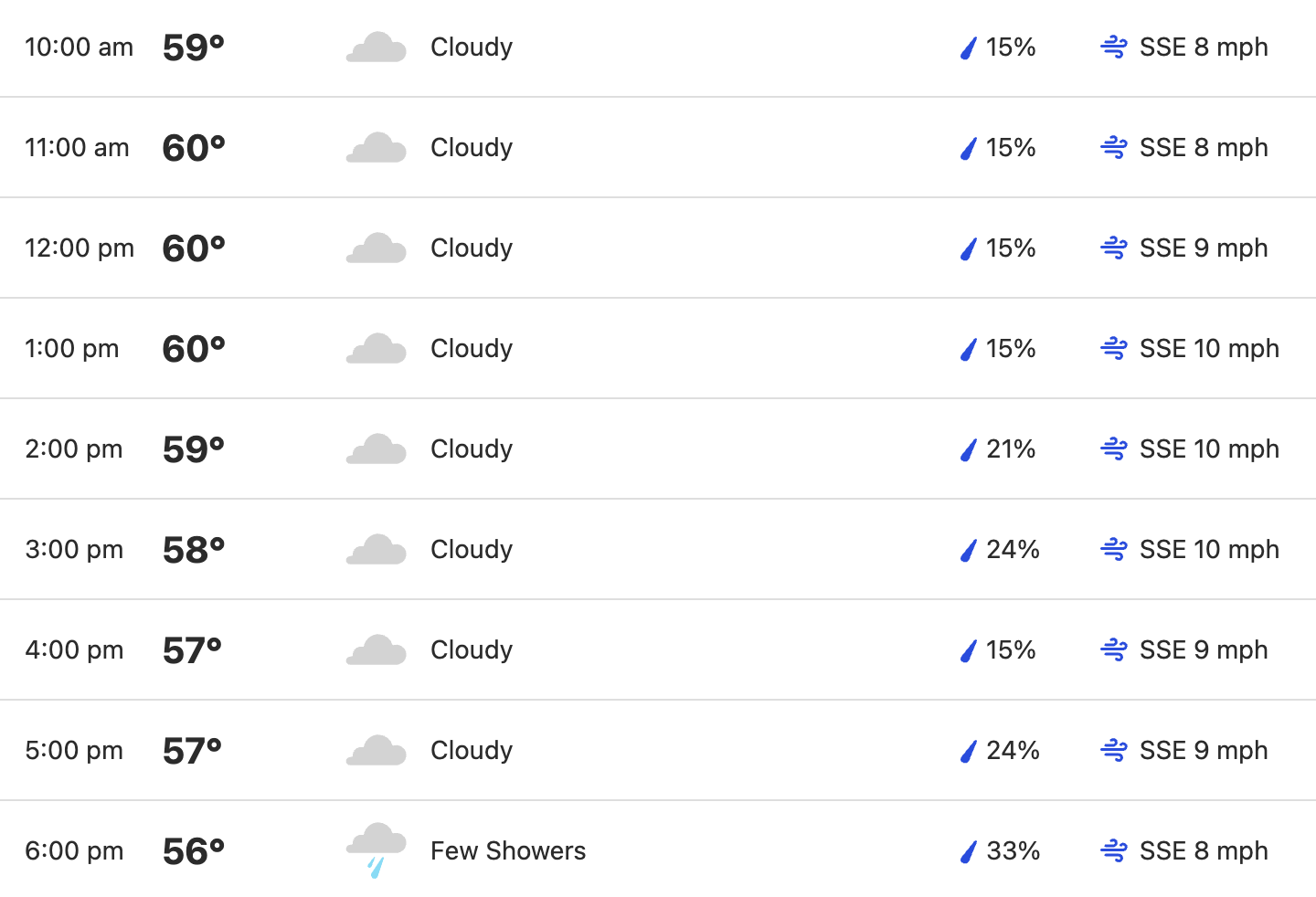Click SSE 10 mph wind at 2:00 pm
This screenshot has height=897, width=1316.
[x=1209, y=448]
